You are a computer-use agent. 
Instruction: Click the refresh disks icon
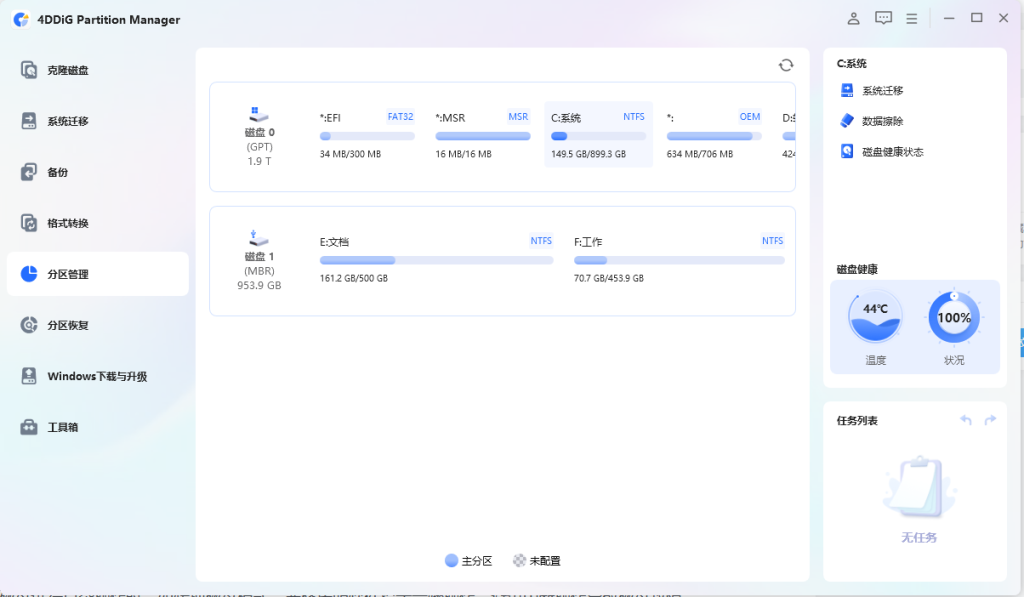786,64
